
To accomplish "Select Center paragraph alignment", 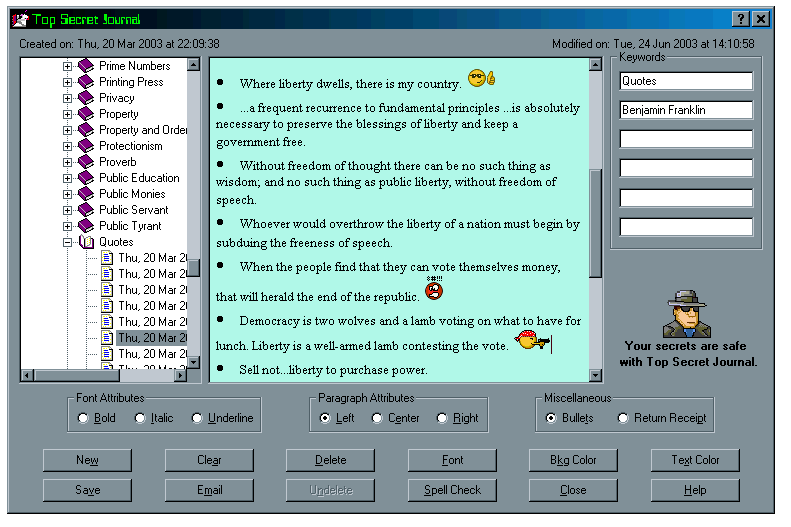I will click(377, 418).
